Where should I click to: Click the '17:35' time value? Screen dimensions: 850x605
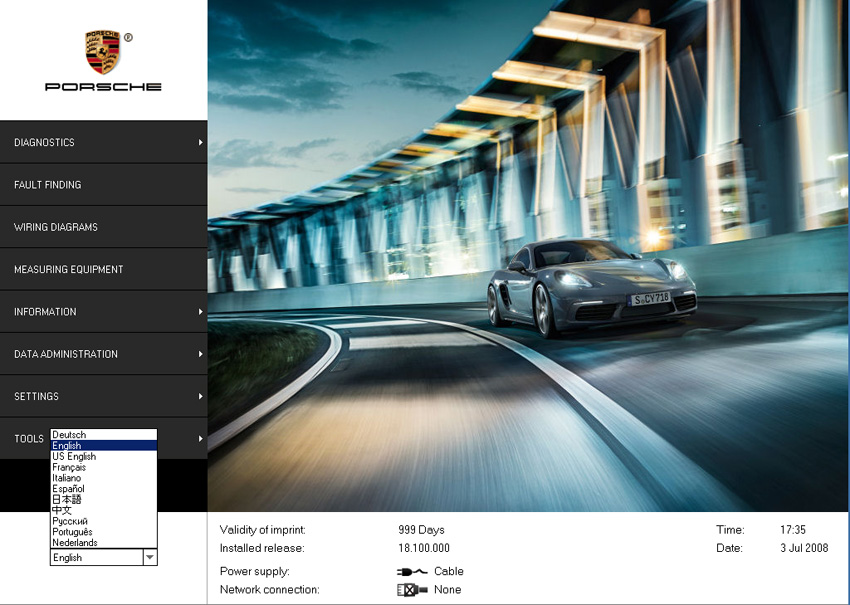pos(793,530)
